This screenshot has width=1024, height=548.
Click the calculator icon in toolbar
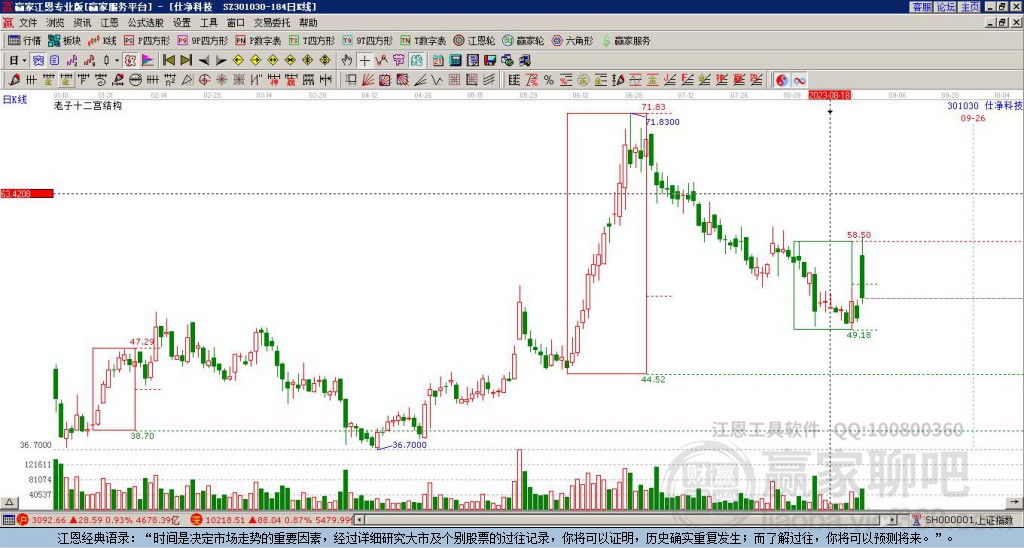[x=456, y=61]
